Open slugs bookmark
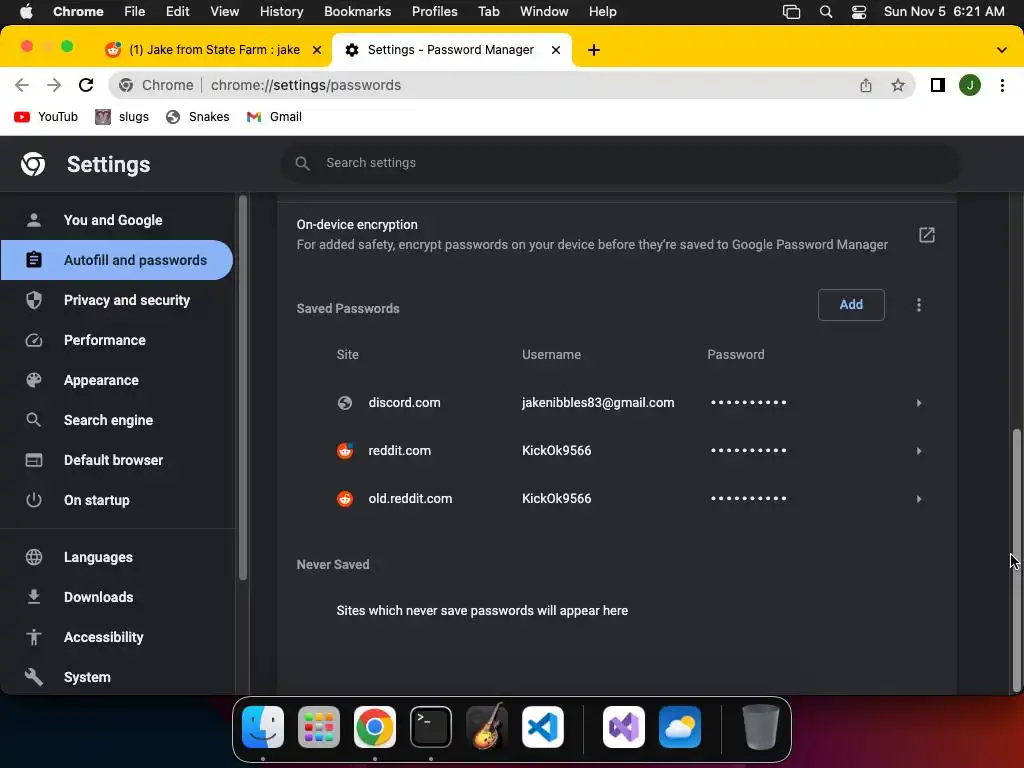 122,117
